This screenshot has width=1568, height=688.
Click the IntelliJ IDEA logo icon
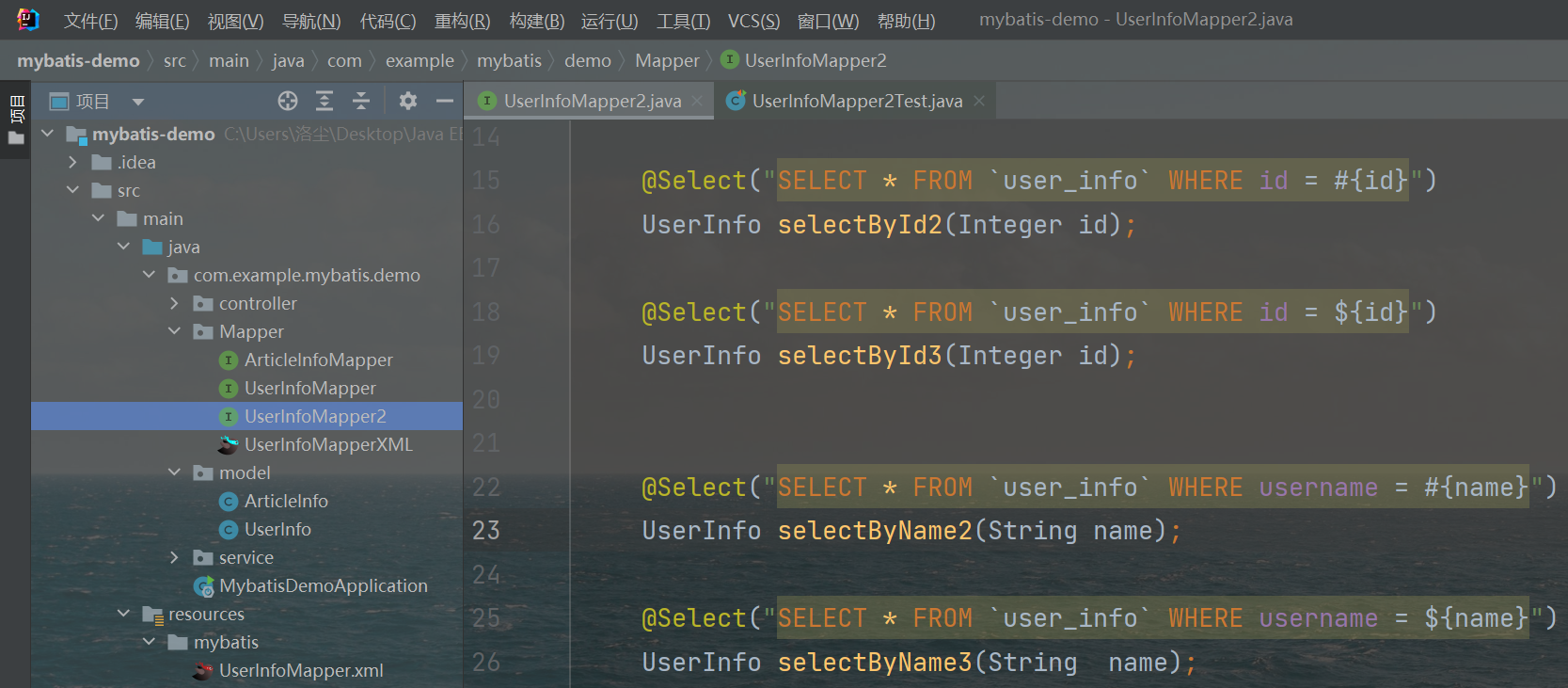28,19
